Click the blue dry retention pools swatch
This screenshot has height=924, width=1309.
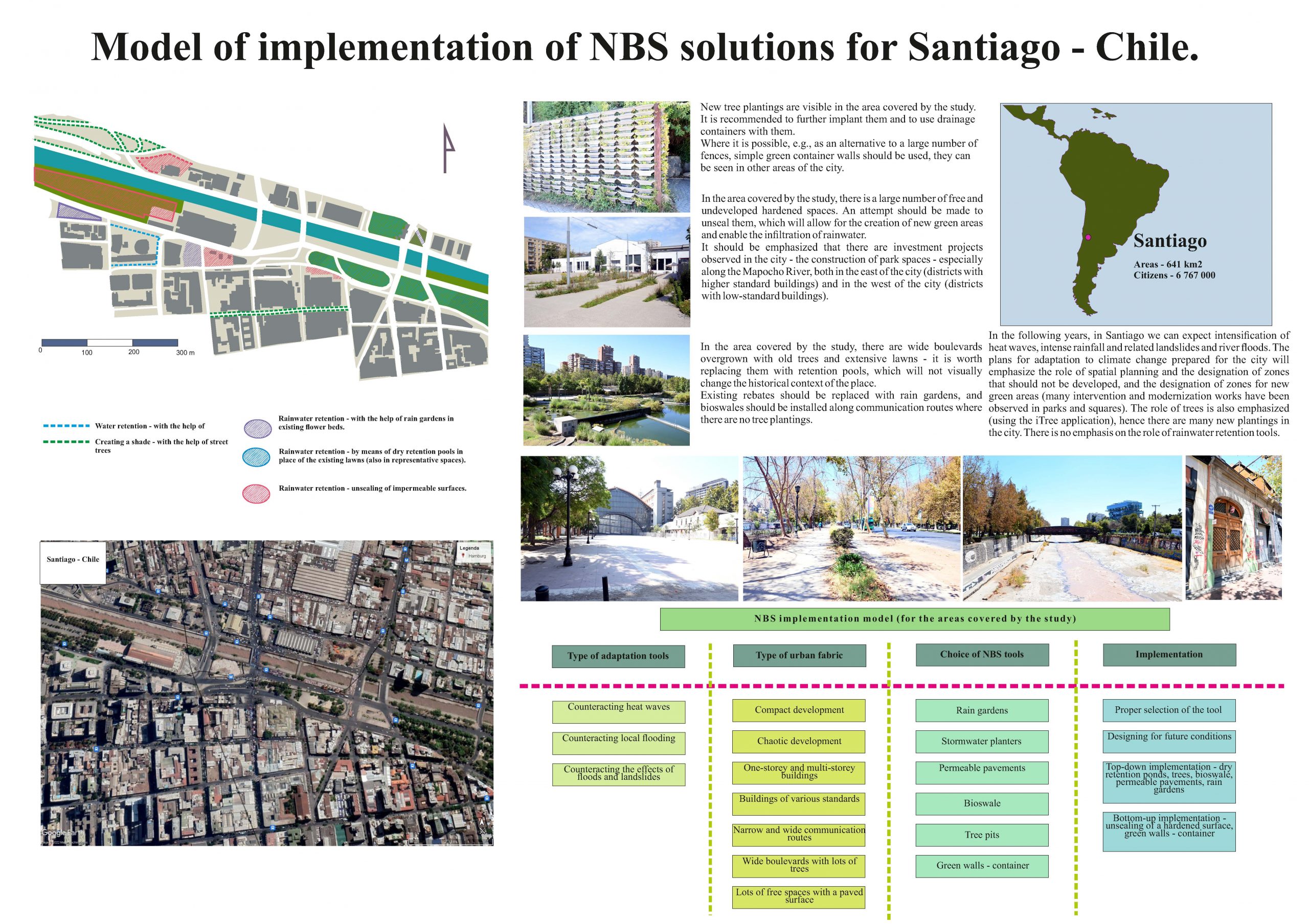coord(256,457)
